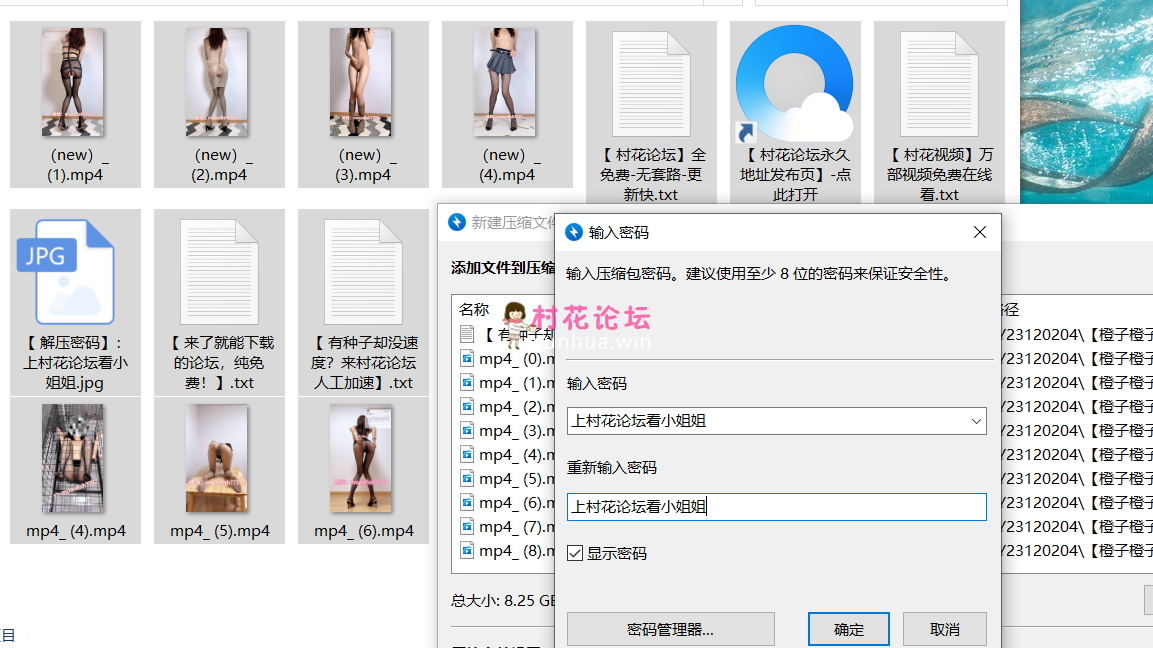Image resolution: width=1153 pixels, height=648 pixels.
Task: Select the (new) _ (4).mp4 video thumbnail
Action: [x=505, y=82]
